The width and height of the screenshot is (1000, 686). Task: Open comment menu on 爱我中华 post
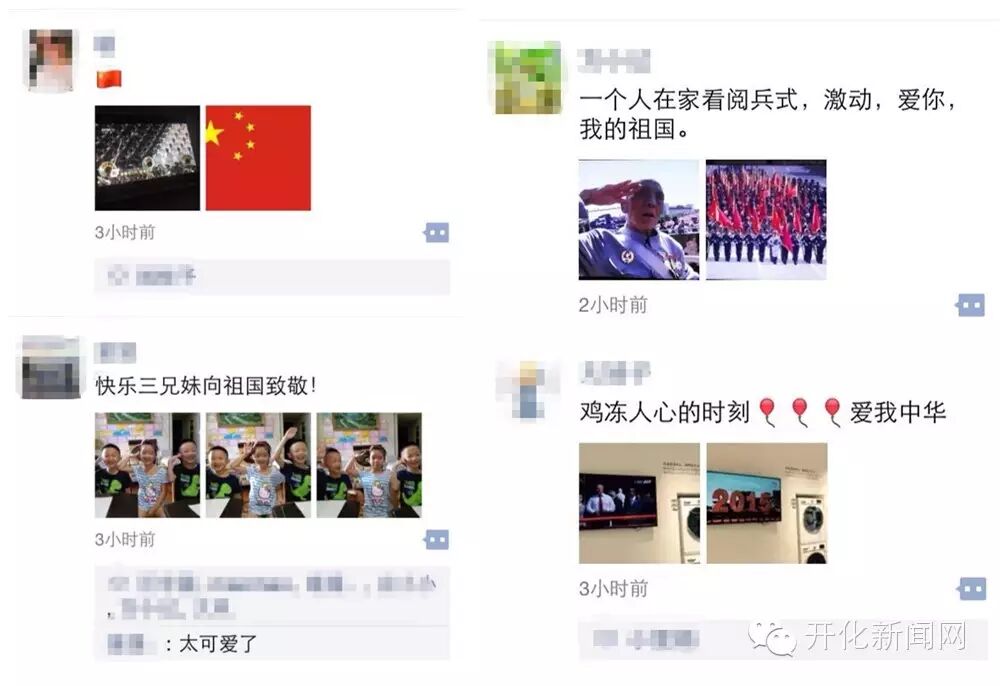[x=971, y=589]
